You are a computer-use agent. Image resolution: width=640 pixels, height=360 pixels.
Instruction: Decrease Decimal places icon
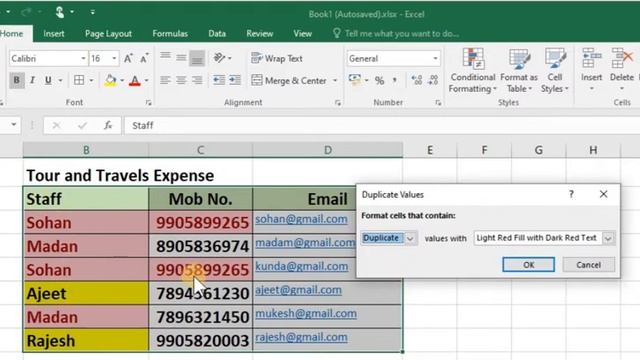point(433,80)
